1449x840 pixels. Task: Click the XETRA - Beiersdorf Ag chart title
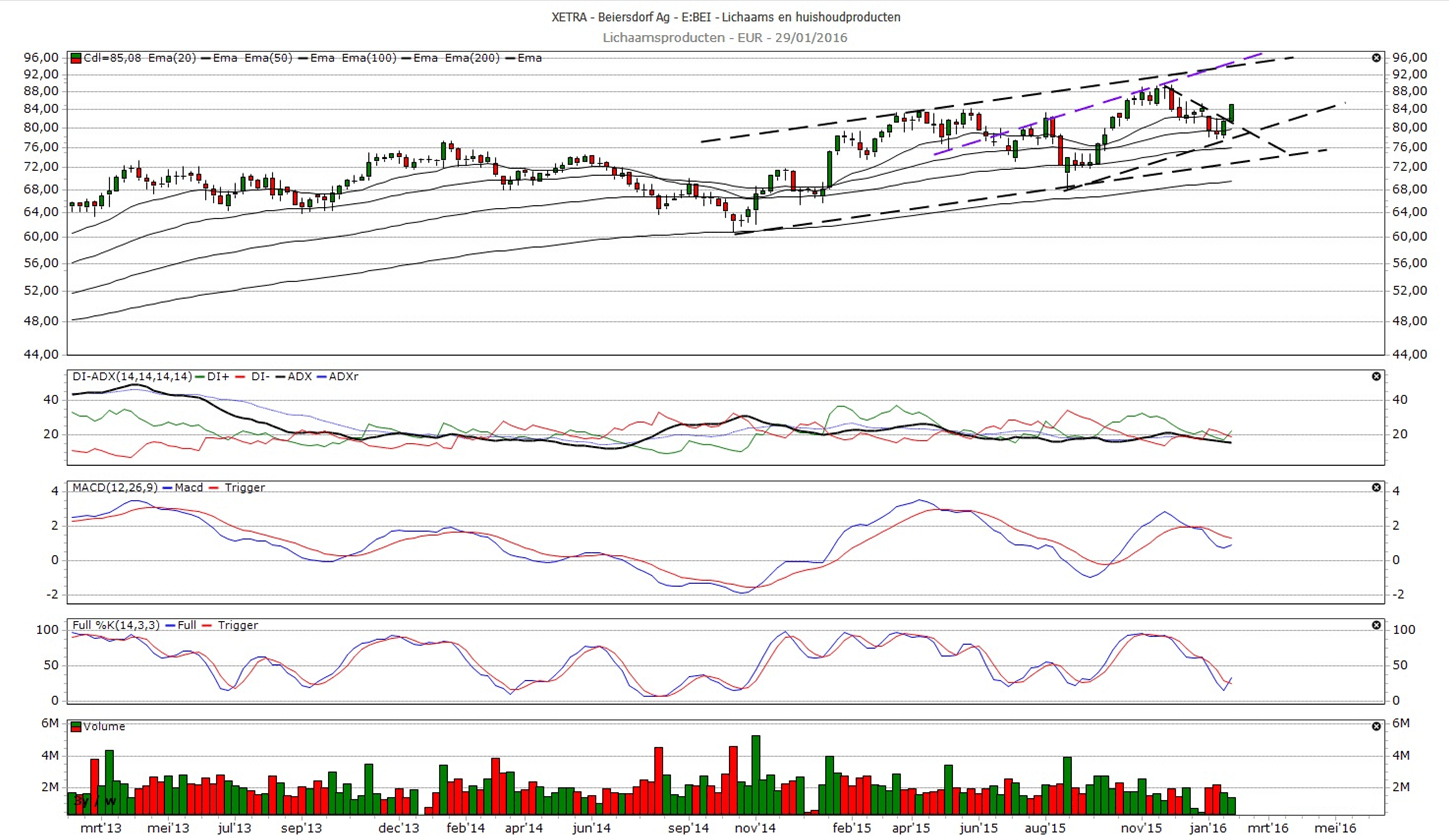tap(724, 17)
